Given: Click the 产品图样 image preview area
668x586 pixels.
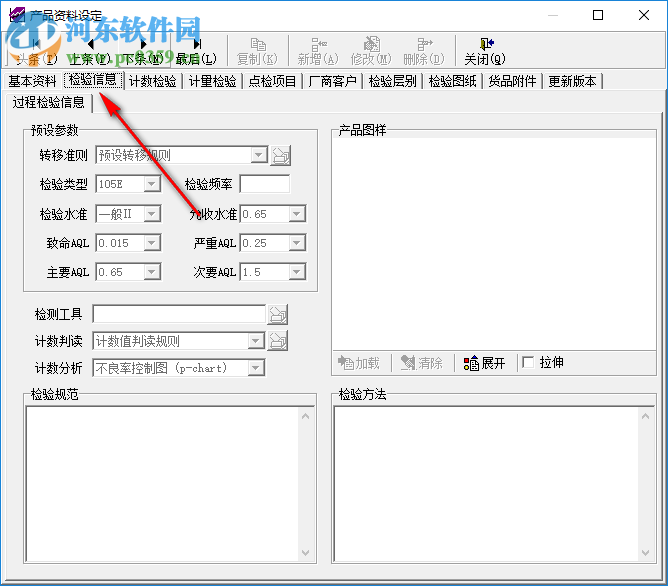Looking at the screenshot, I should pos(494,244).
